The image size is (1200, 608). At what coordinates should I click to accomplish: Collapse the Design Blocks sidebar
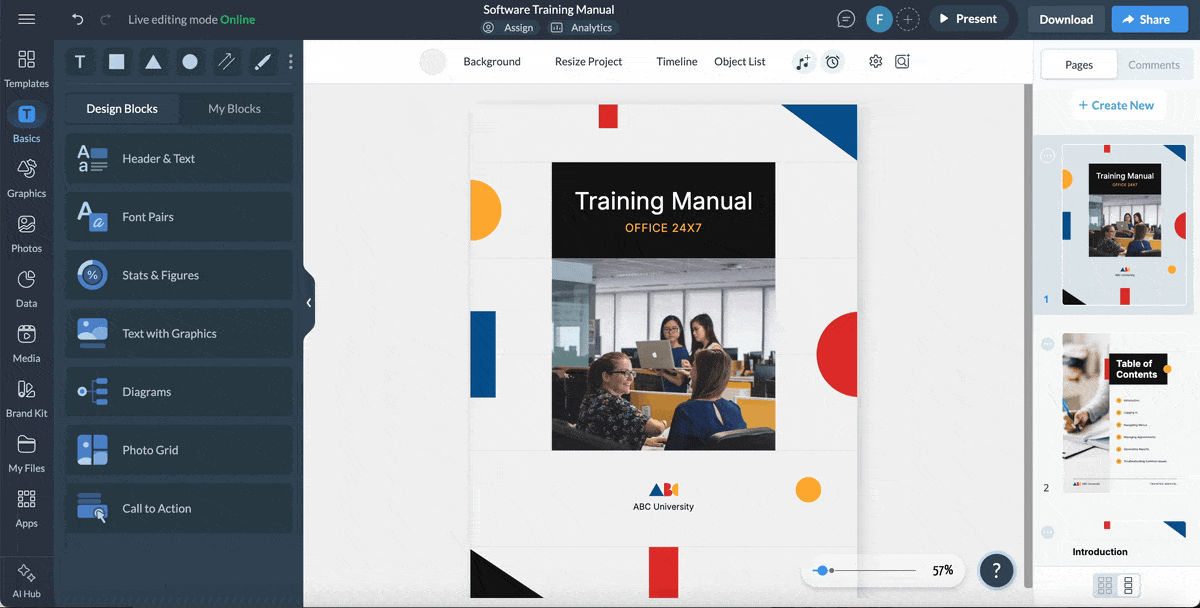click(x=308, y=302)
